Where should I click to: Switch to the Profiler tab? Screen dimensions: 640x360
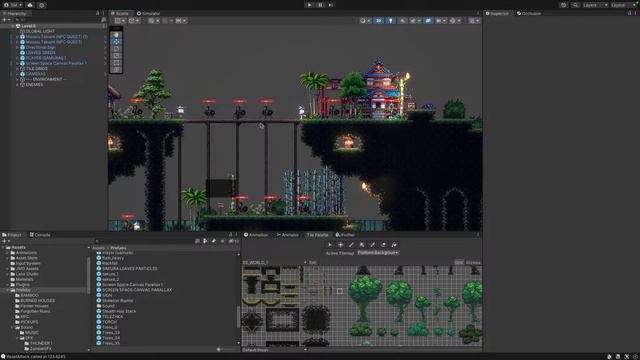tap(345, 235)
